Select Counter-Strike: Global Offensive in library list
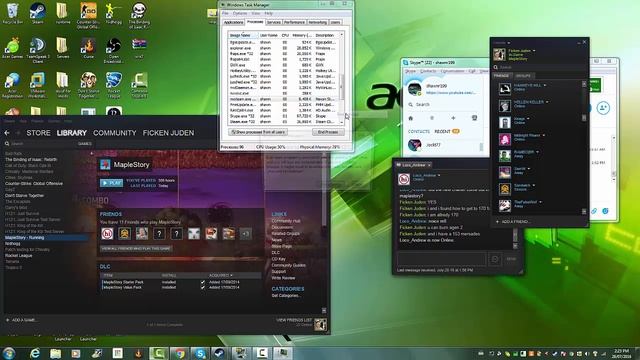This screenshot has height=360, width=640. pos(34,184)
